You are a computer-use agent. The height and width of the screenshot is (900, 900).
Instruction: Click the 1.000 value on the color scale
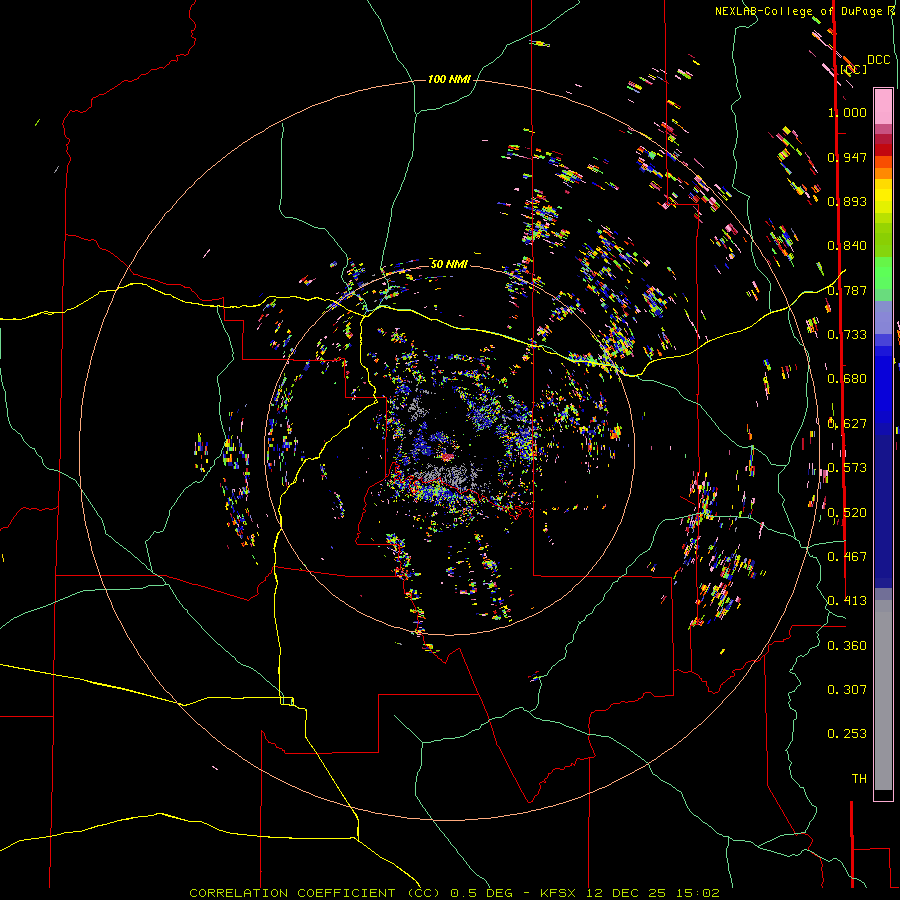pos(847,112)
